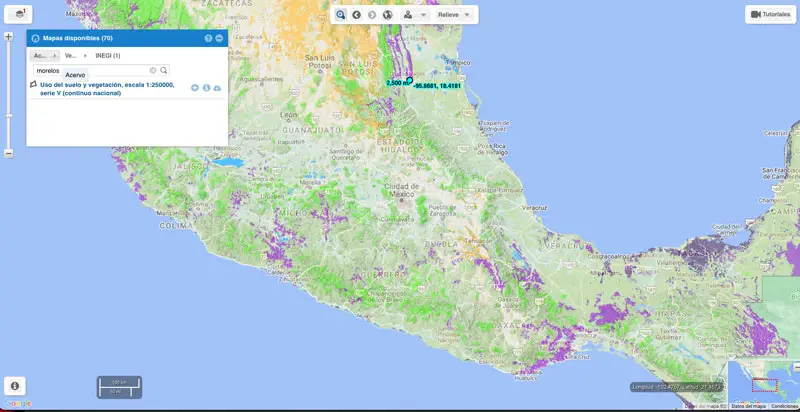Select the zoom magnifier tool in toolbar
The image size is (800, 412).
341,15
